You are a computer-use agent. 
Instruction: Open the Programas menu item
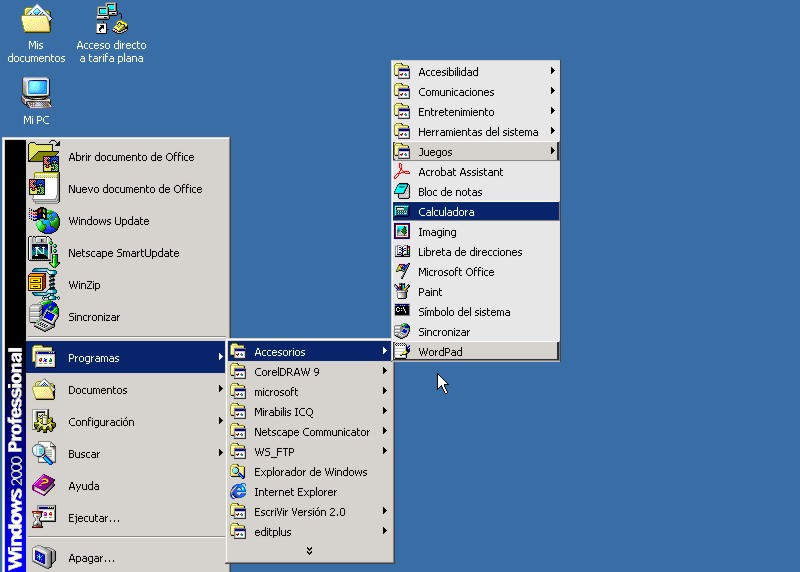(126, 357)
